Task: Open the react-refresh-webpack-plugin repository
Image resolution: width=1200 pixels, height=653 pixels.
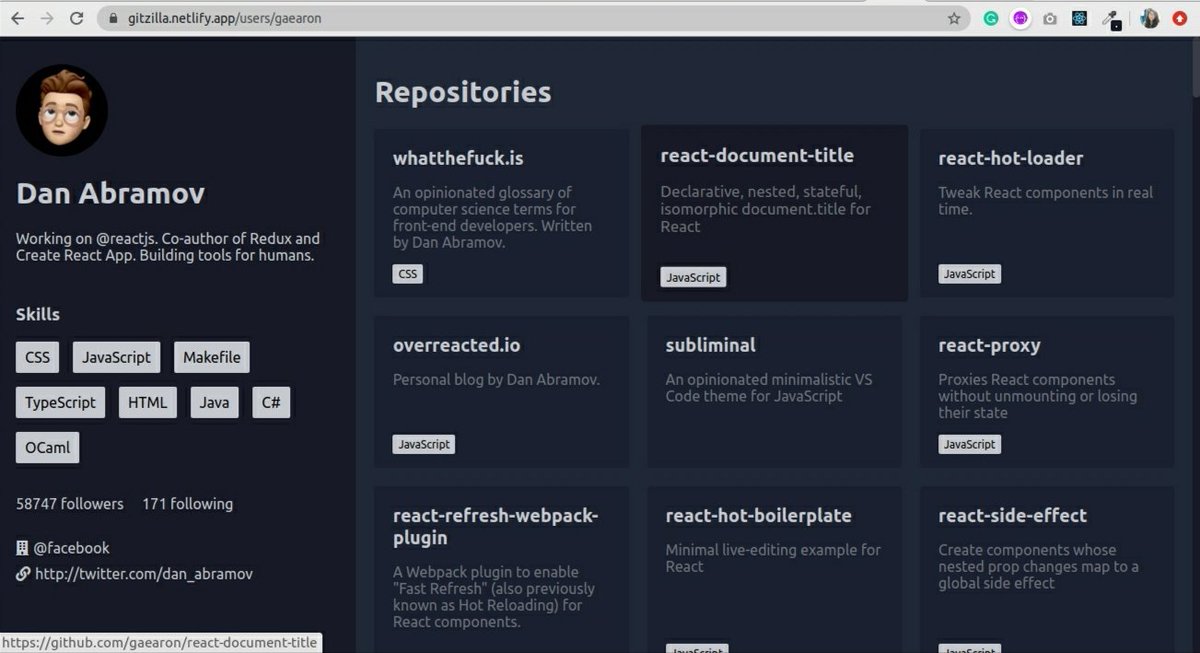Action: click(502, 570)
